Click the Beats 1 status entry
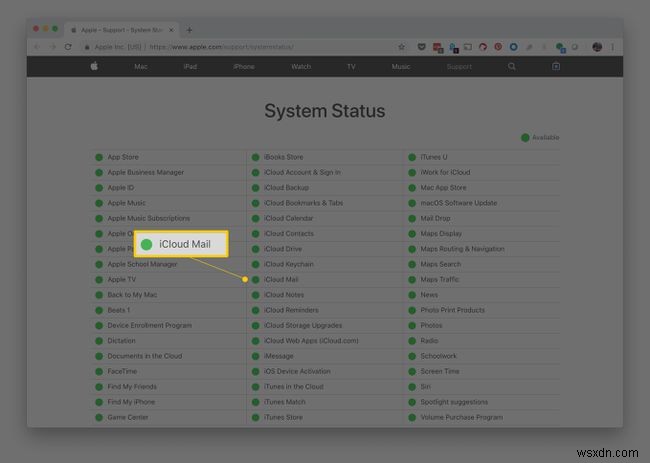The image size is (650, 463). click(x=119, y=310)
